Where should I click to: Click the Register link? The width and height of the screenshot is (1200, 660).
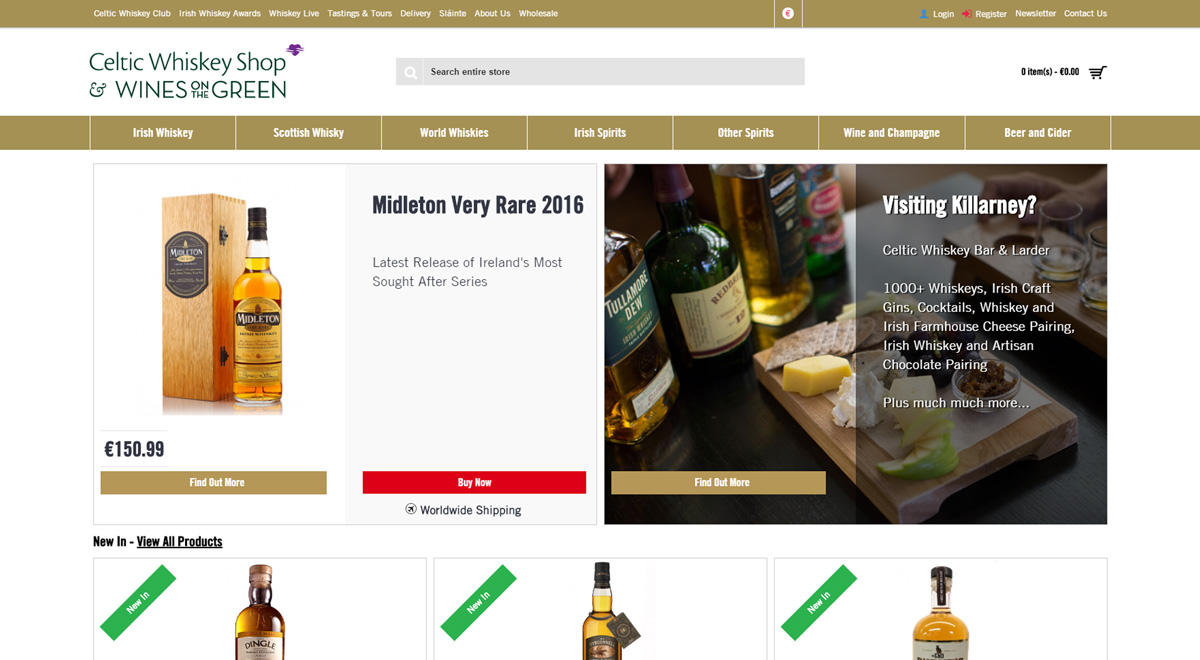click(x=991, y=14)
